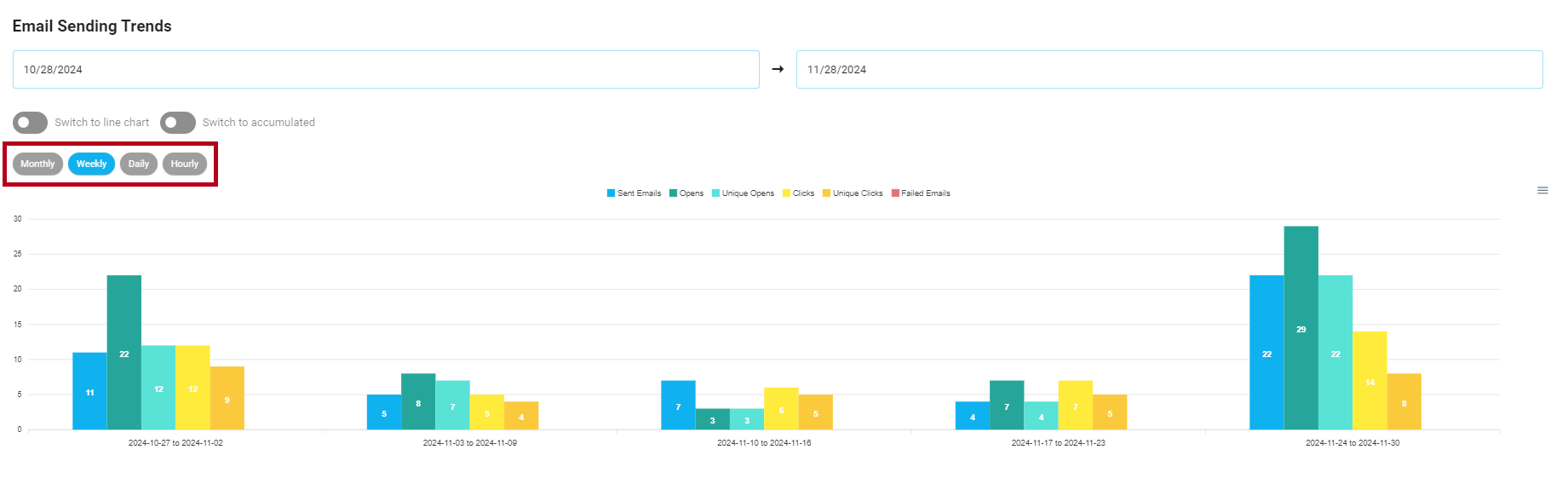This screenshot has height=490, width=1568.
Task: Toggle Unique Opens legend series
Action: 743,193
